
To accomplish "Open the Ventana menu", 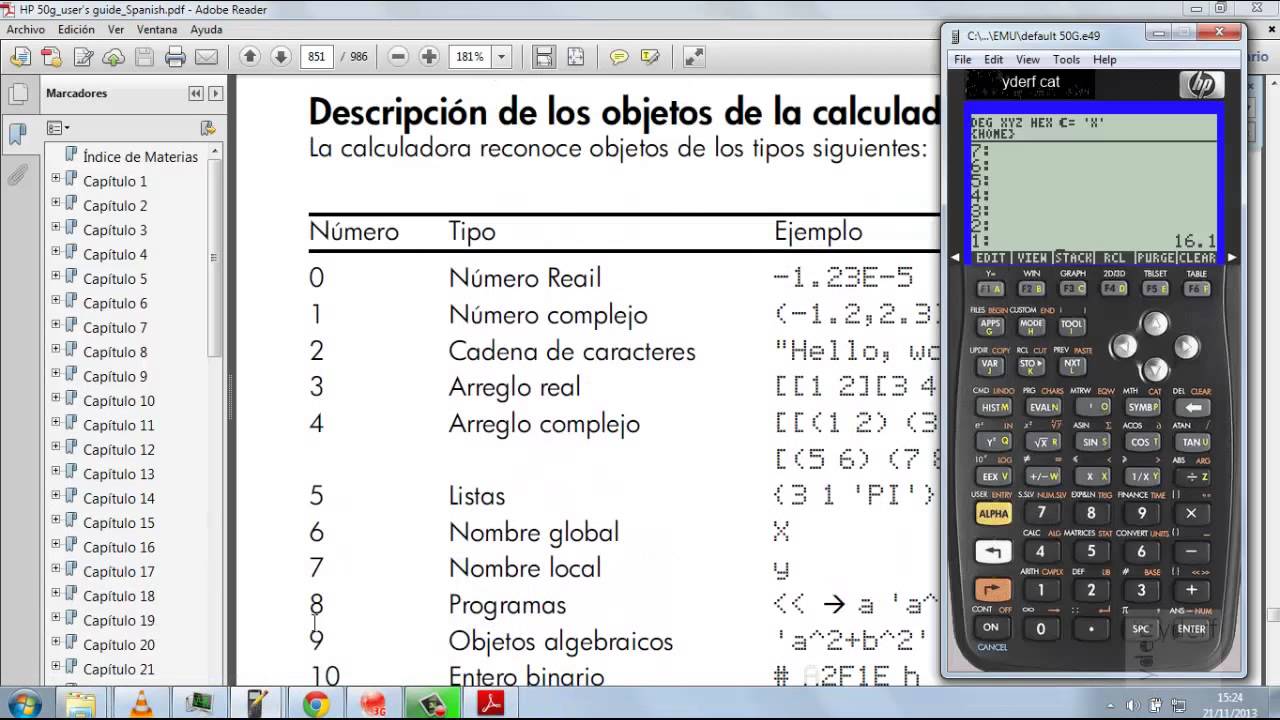I will pos(157,30).
